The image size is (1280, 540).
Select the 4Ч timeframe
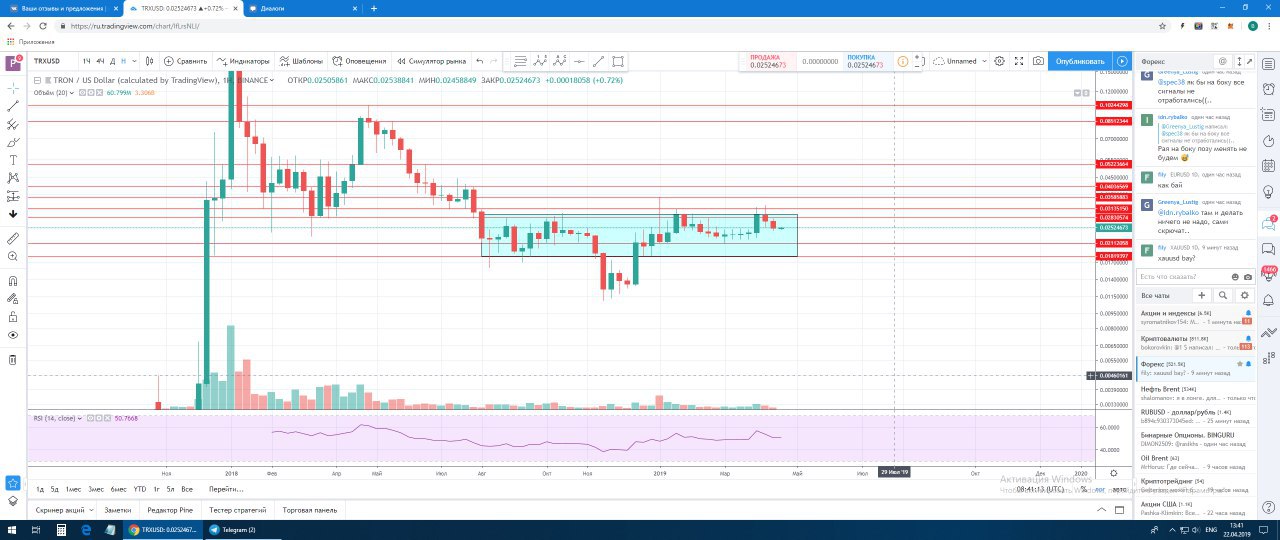tap(100, 61)
